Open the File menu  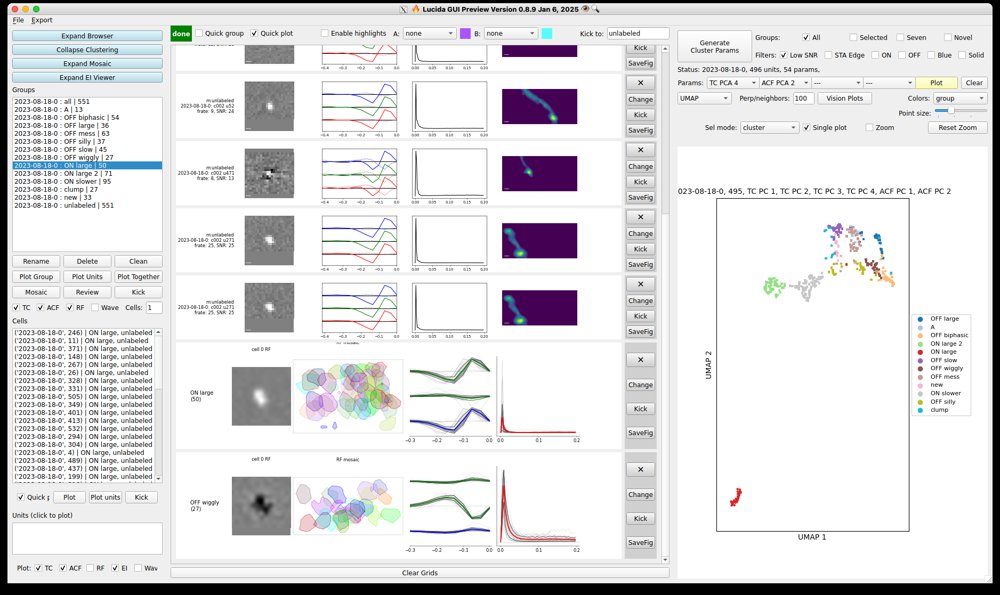18,20
